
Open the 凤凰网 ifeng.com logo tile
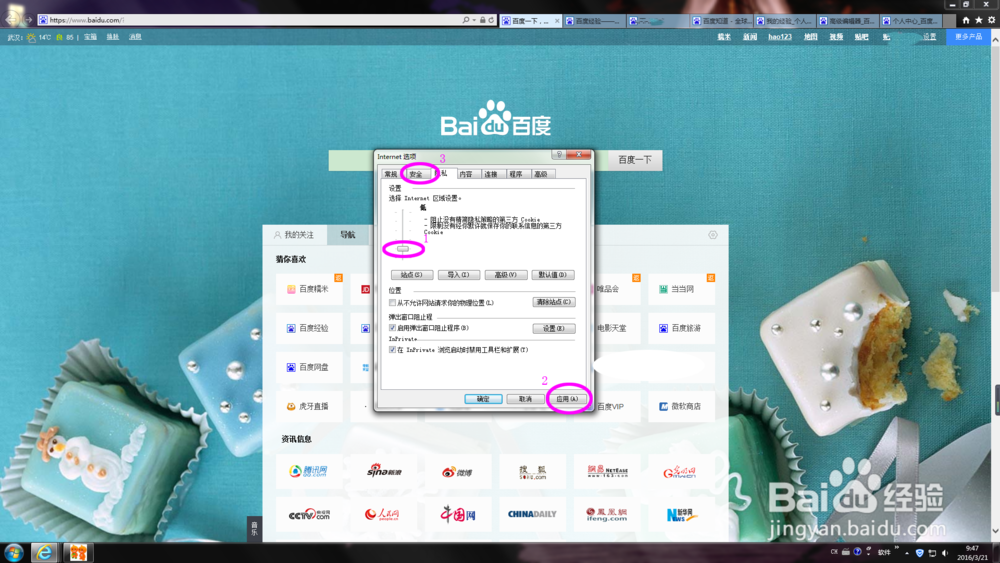pyautogui.click(x=607, y=514)
